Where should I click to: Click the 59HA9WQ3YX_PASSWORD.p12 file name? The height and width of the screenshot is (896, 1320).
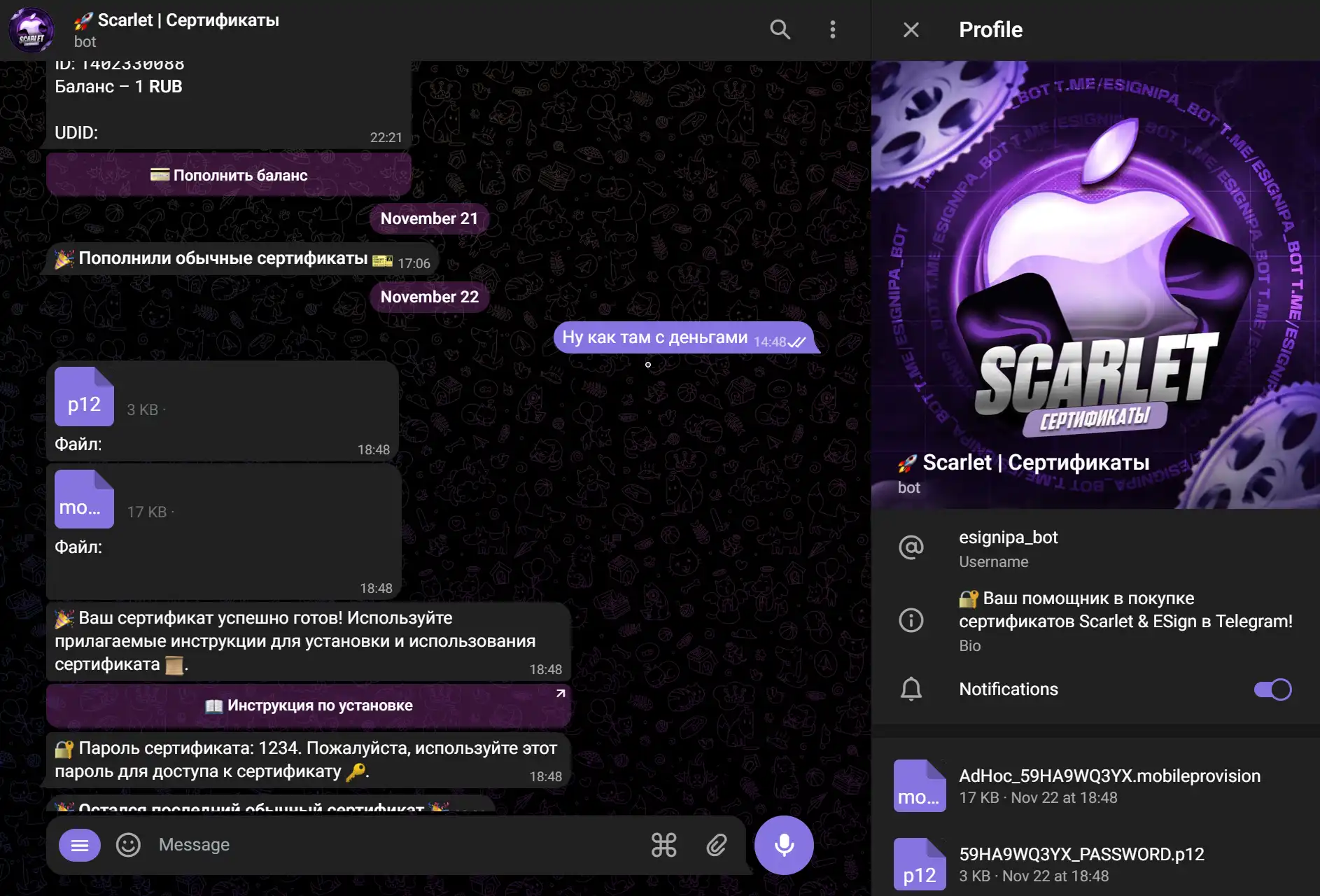click(1081, 854)
